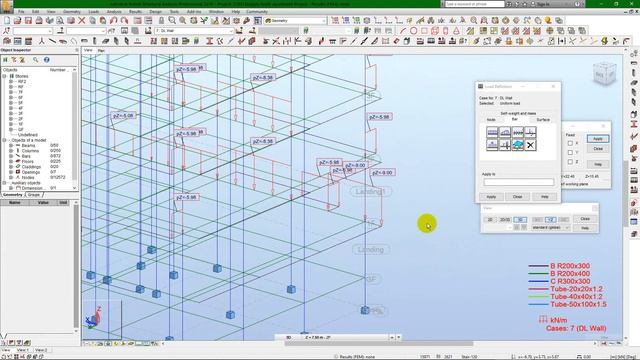Screen dimensions: 640x360
Task: Click the I-section icon in the modeling toolbar
Action: [x=209, y=41]
